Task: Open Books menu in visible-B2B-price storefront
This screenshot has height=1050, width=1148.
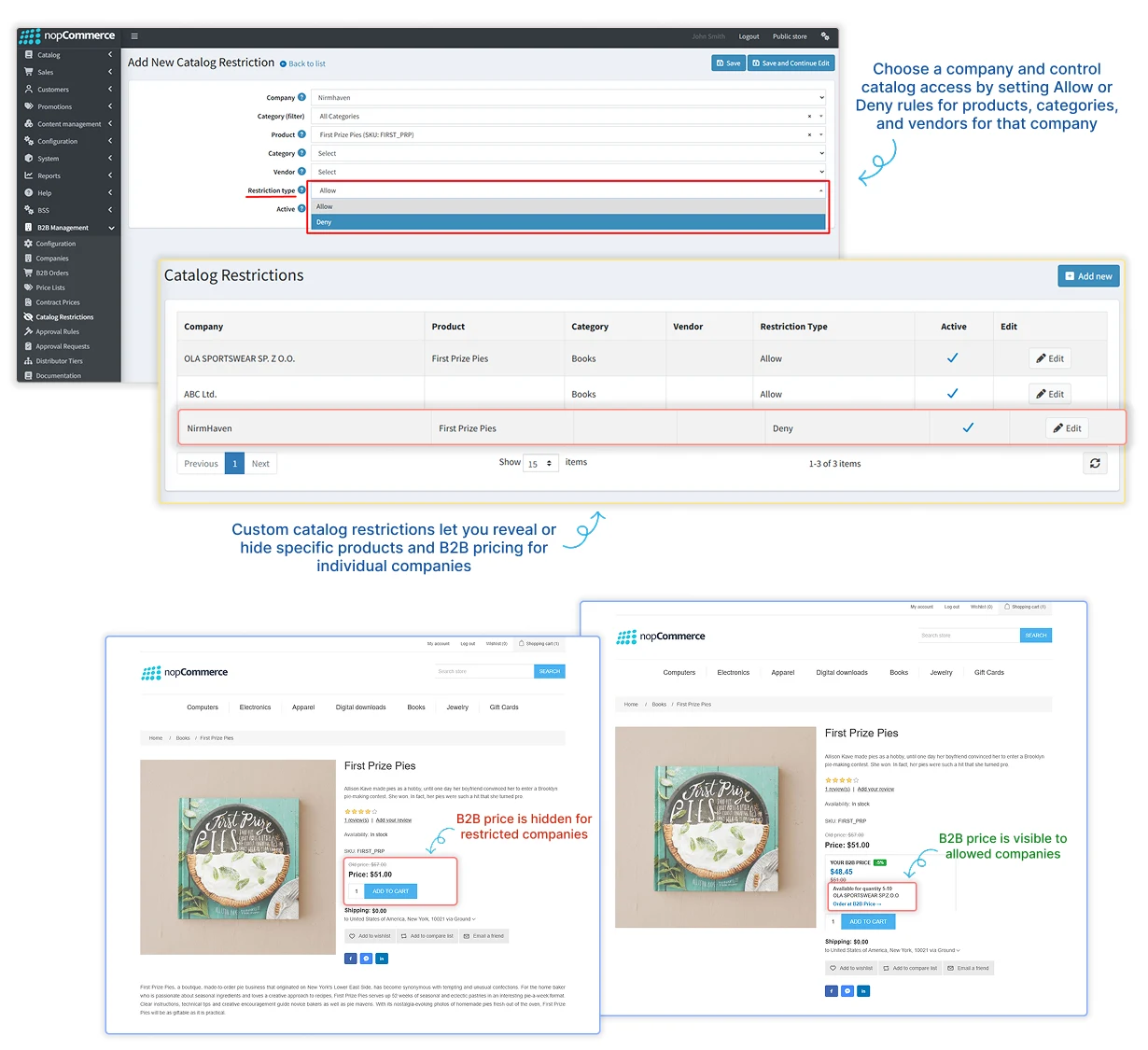Action: (x=899, y=672)
